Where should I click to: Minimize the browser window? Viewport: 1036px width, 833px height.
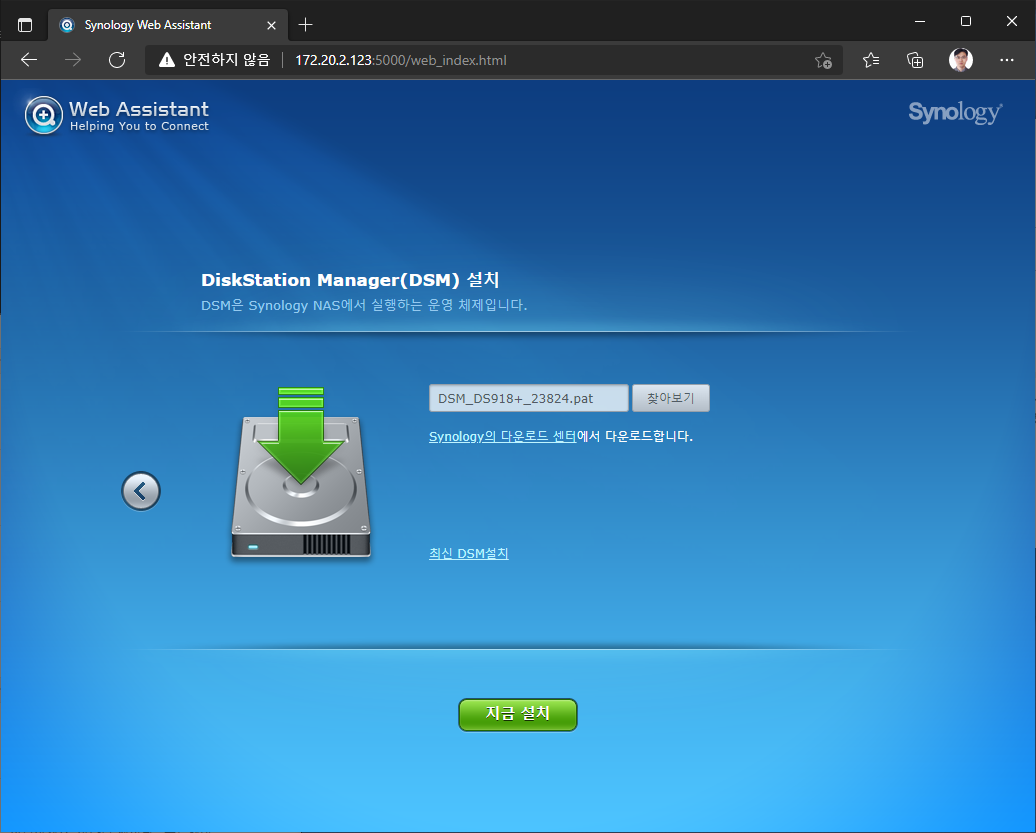920,22
